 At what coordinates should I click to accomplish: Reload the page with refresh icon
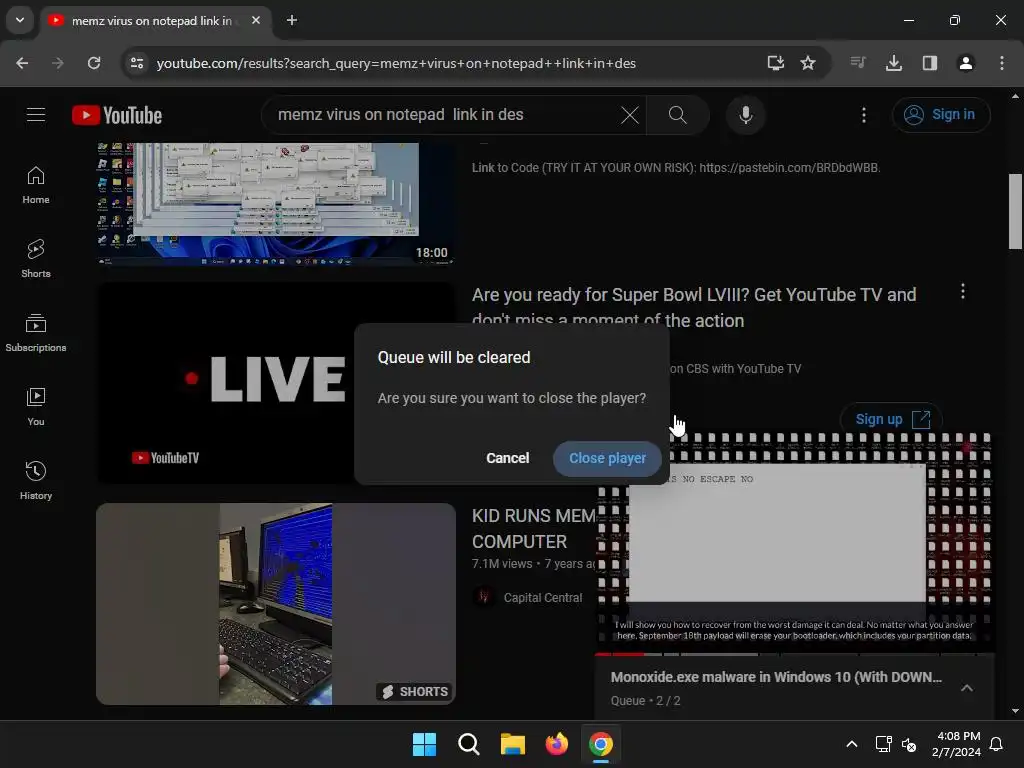(x=94, y=63)
